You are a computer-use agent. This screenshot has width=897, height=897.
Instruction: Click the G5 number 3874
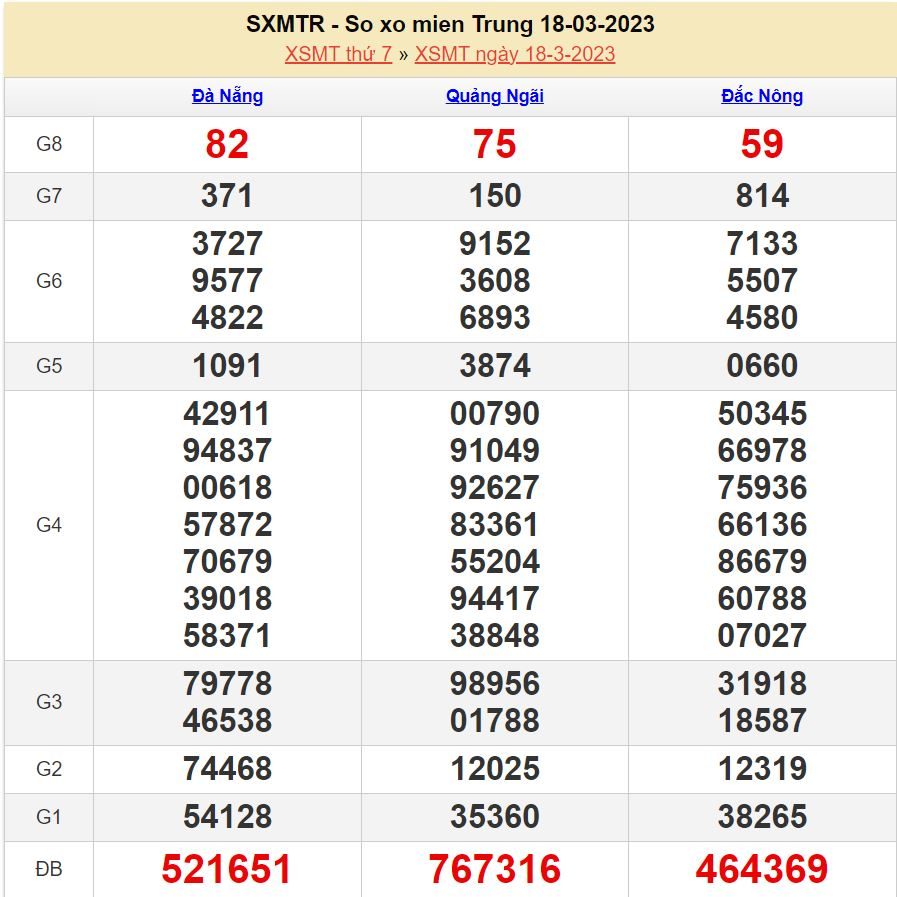pos(495,366)
